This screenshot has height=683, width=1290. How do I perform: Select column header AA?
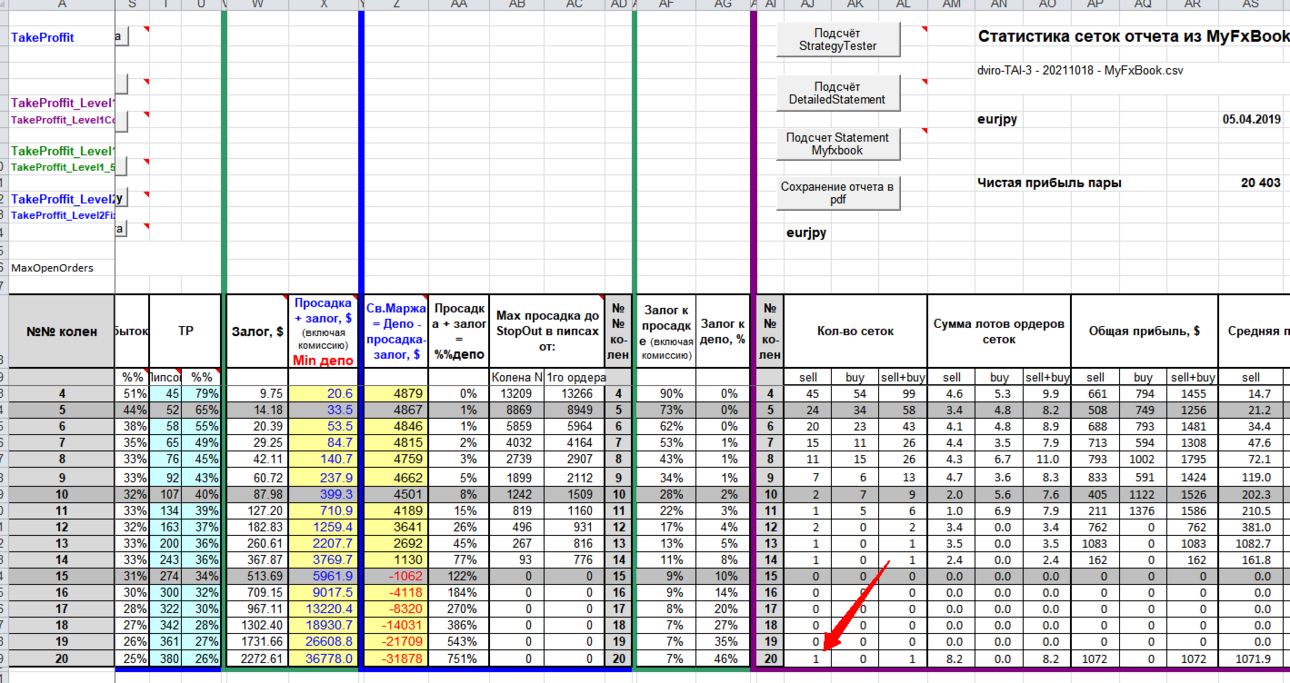[458, 5]
